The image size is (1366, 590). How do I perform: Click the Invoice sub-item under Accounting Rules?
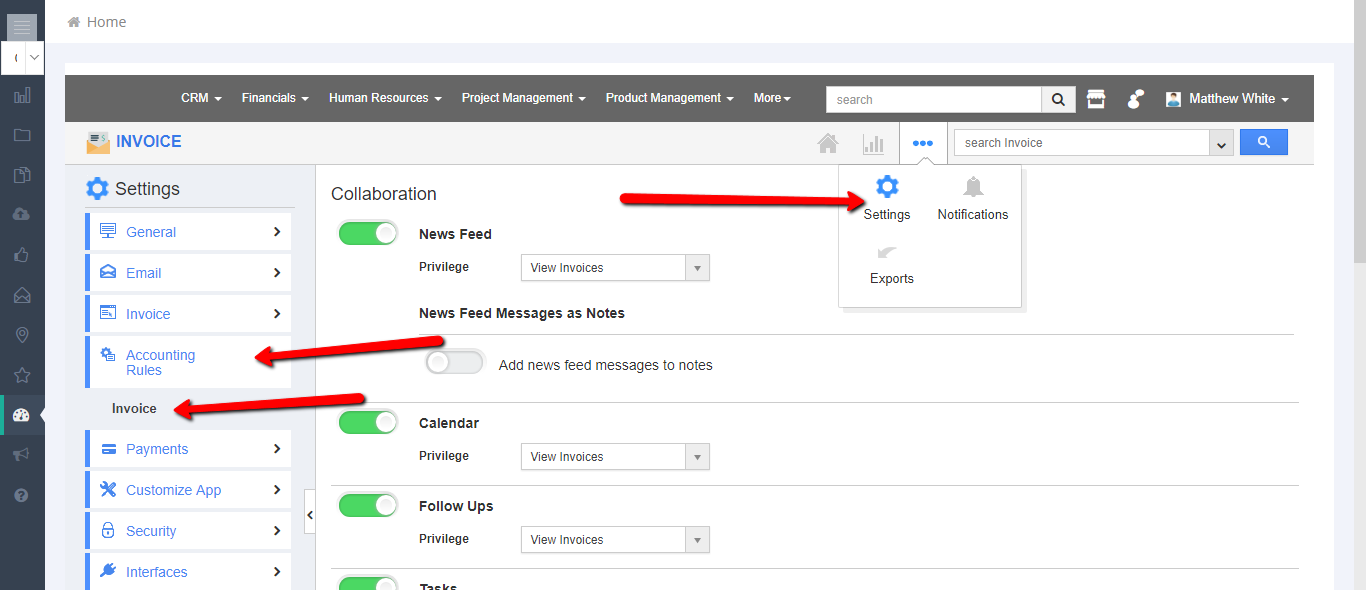pos(134,409)
